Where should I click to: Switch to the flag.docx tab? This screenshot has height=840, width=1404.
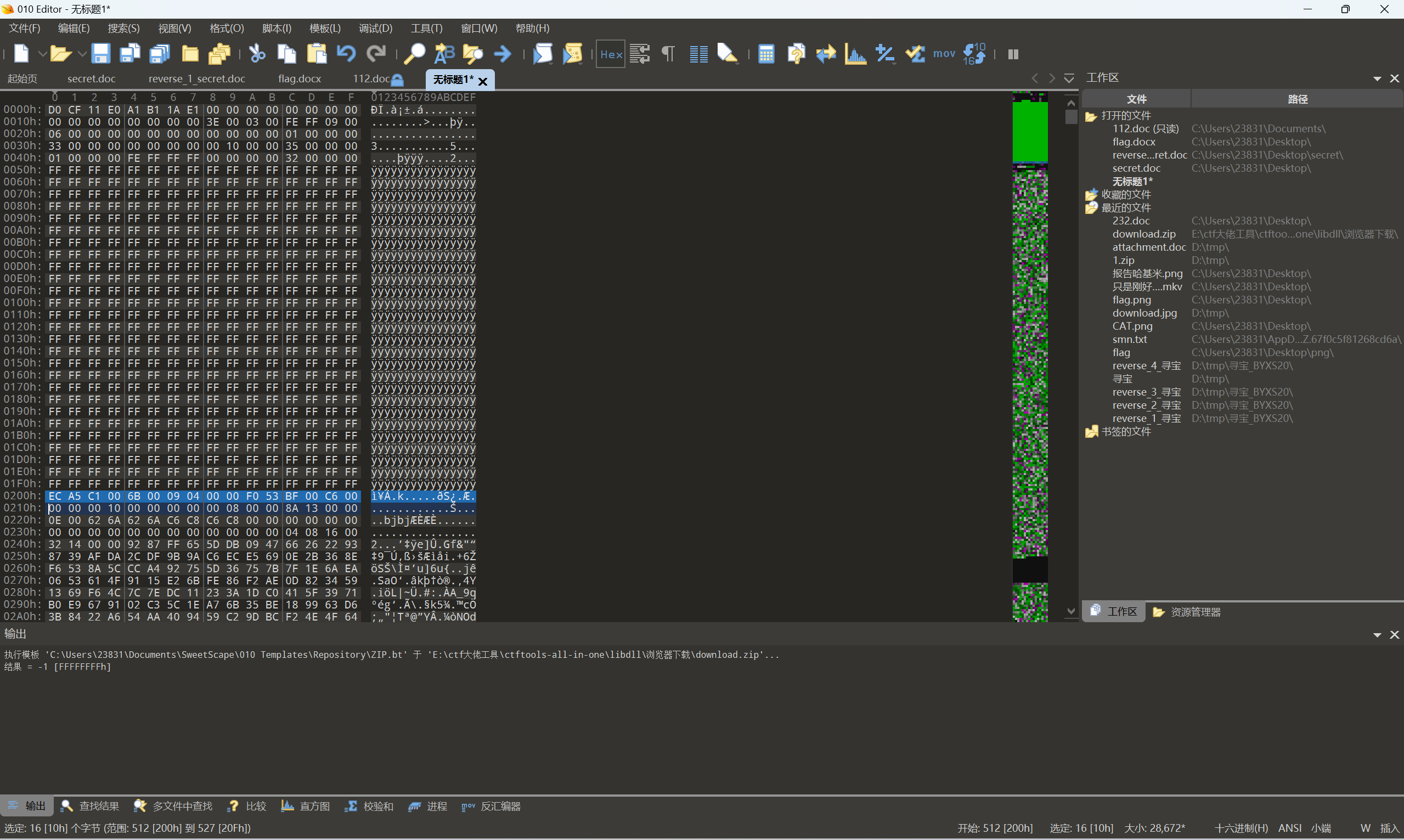300,78
